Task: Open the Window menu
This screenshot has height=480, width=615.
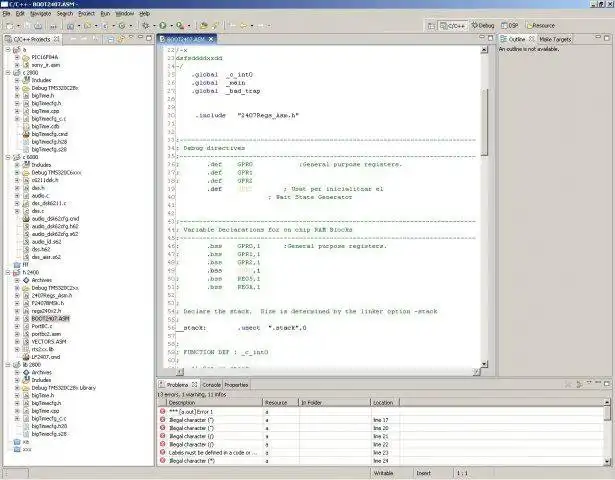Action: coord(124,13)
